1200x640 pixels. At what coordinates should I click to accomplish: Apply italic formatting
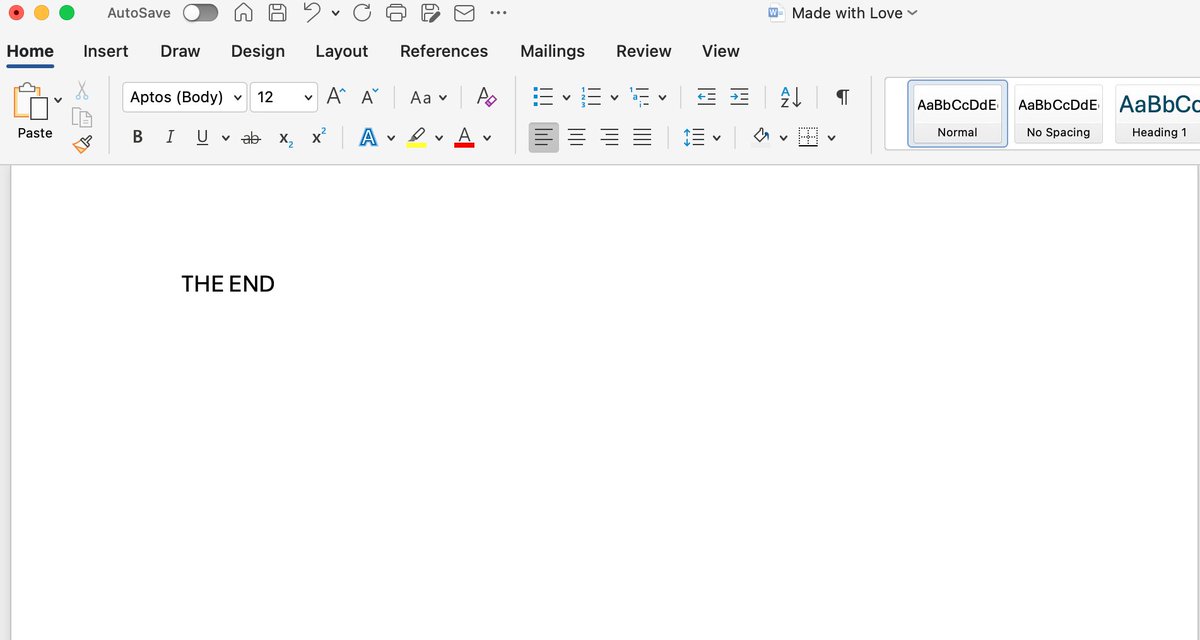tap(170, 137)
